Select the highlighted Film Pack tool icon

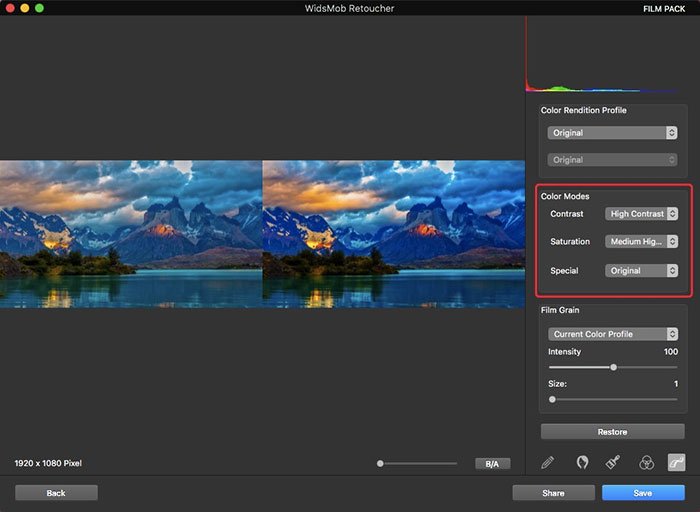pyautogui.click(x=676, y=462)
